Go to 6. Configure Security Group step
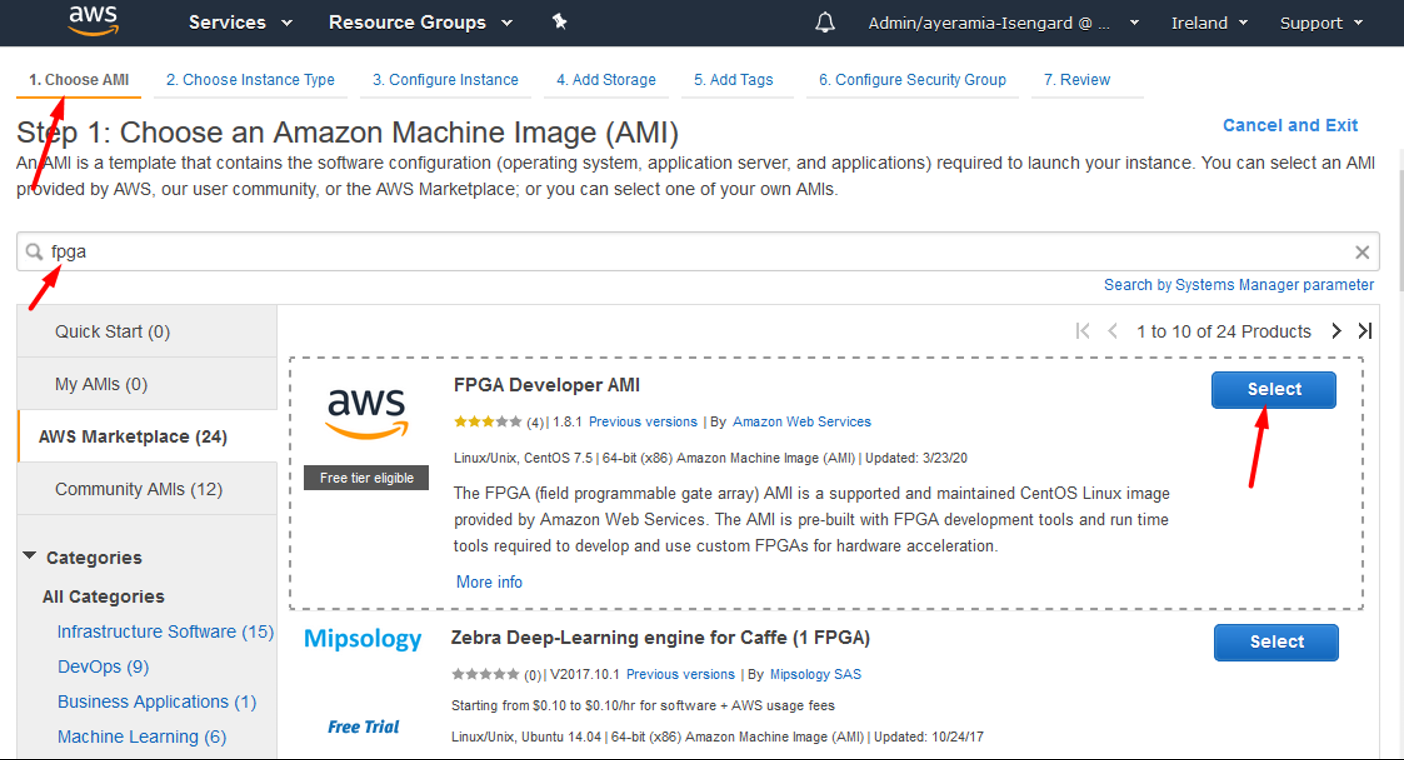This screenshot has width=1404, height=760. (x=912, y=80)
